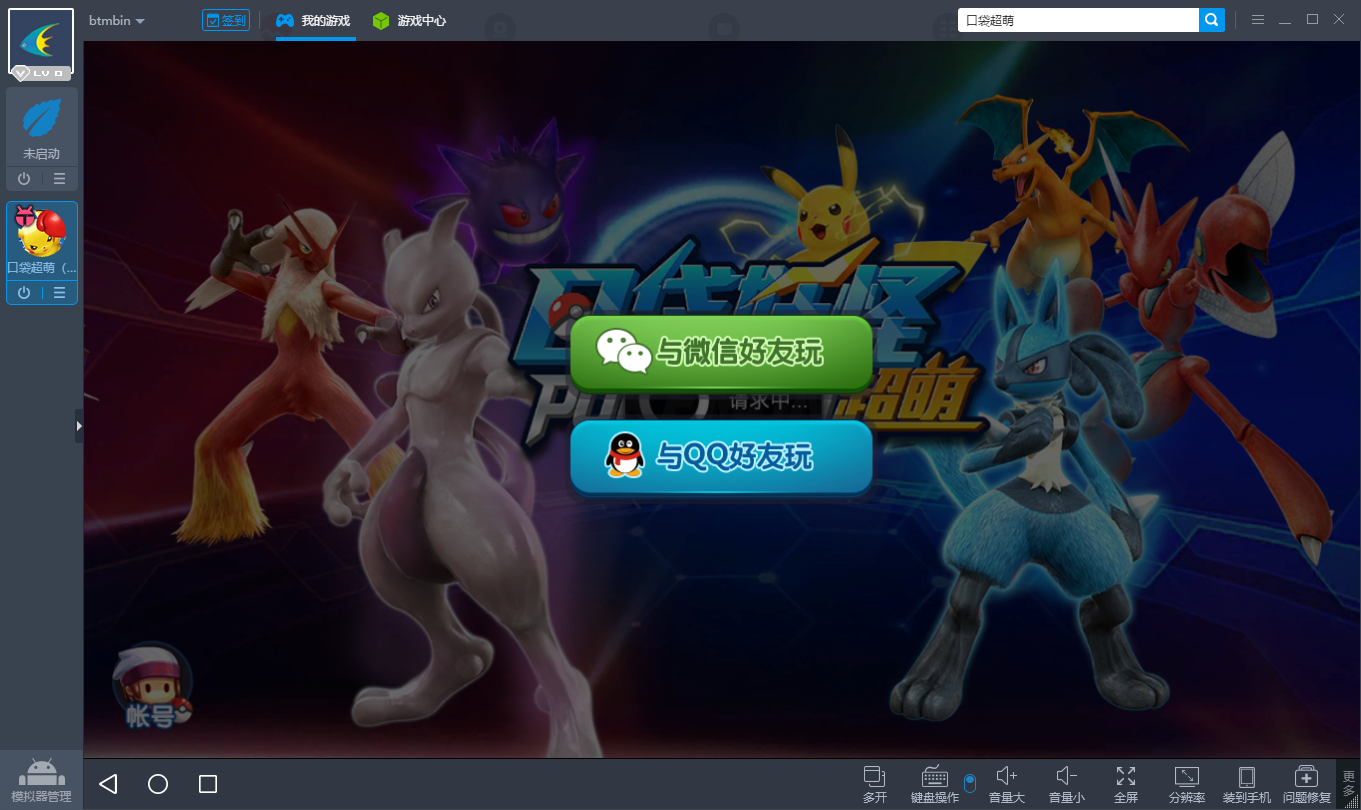Minimize the emulator window
The width and height of the screenshot is (1361, 810).
tap(1285, 20)
